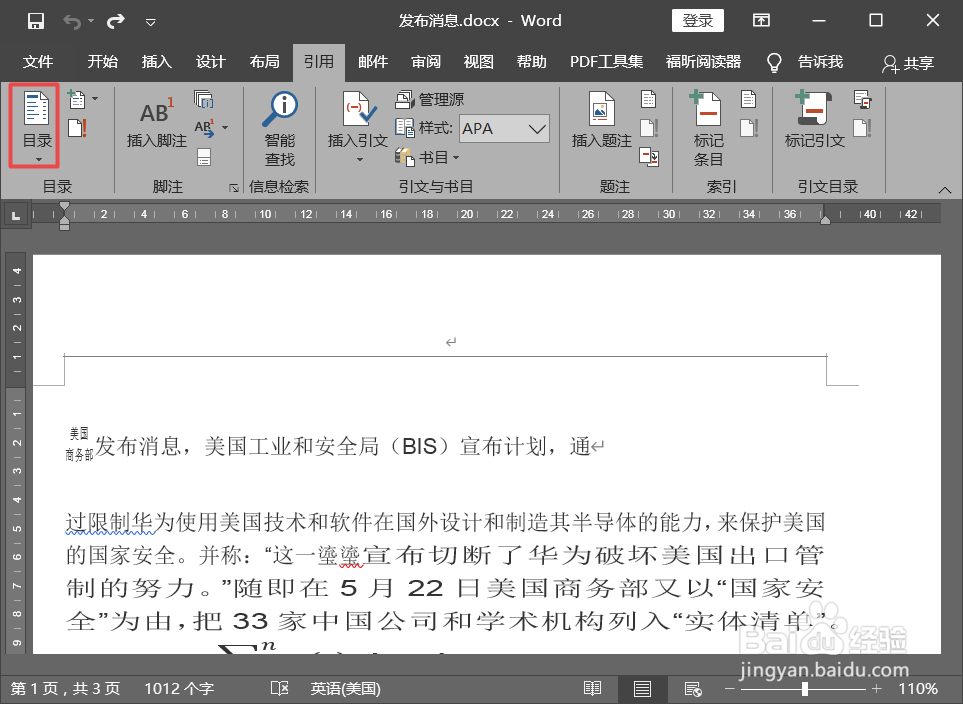
Task: Click the left indent marker on ruler
Action: coord(64,225)
